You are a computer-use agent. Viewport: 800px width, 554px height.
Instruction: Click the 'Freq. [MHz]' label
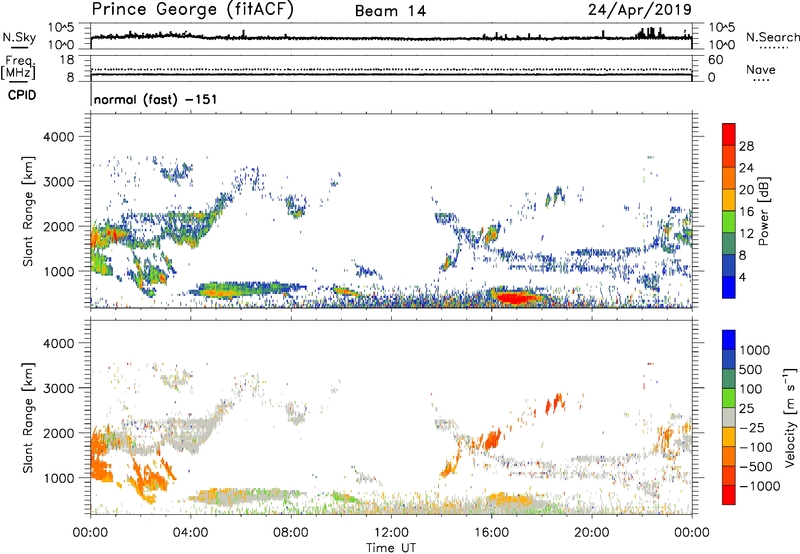pos(19,68)
